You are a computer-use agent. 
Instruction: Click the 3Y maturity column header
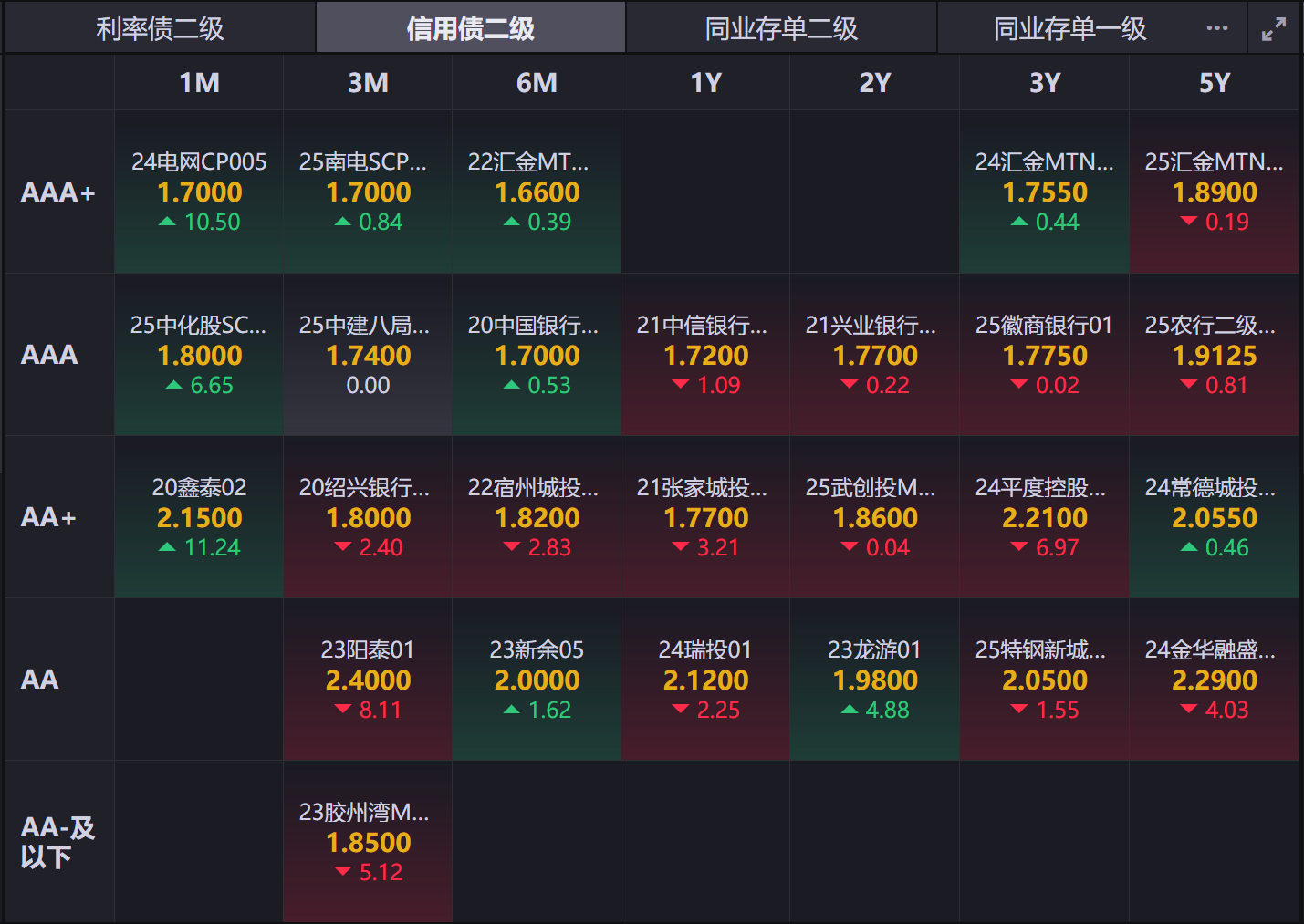[x=1045, y=83]
